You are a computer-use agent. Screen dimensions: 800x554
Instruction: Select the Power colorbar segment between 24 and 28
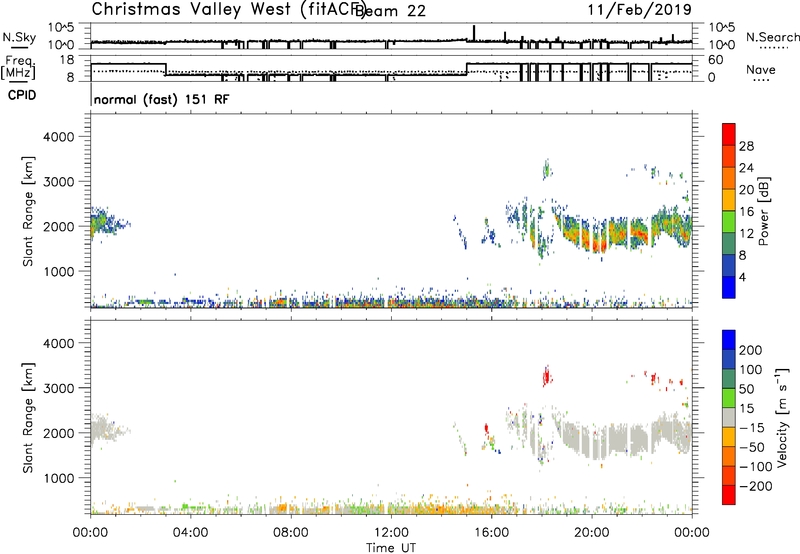click(x=729, y=156)
